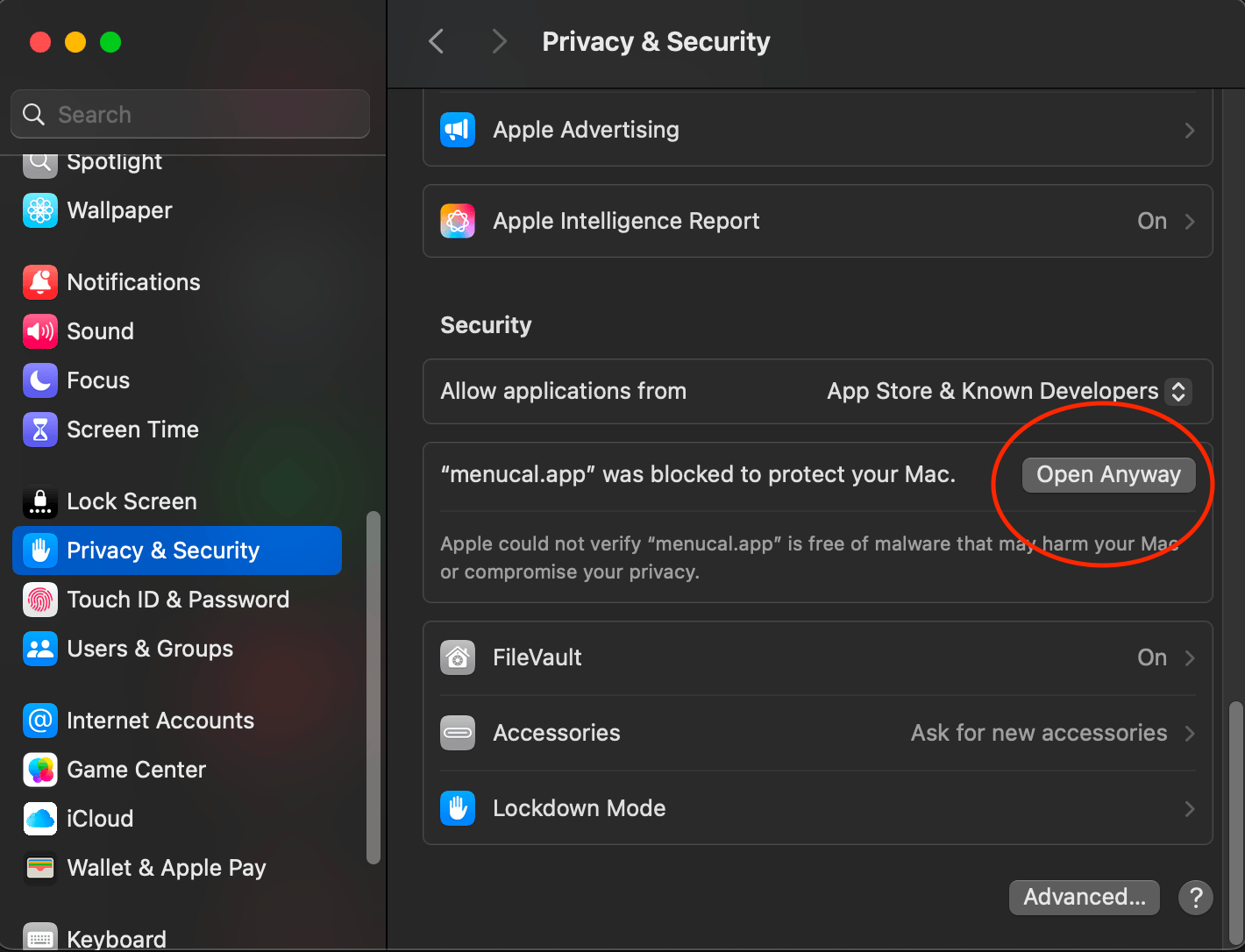
Task: Click the Apple Advertising megaphone icon
Action: 458,130
